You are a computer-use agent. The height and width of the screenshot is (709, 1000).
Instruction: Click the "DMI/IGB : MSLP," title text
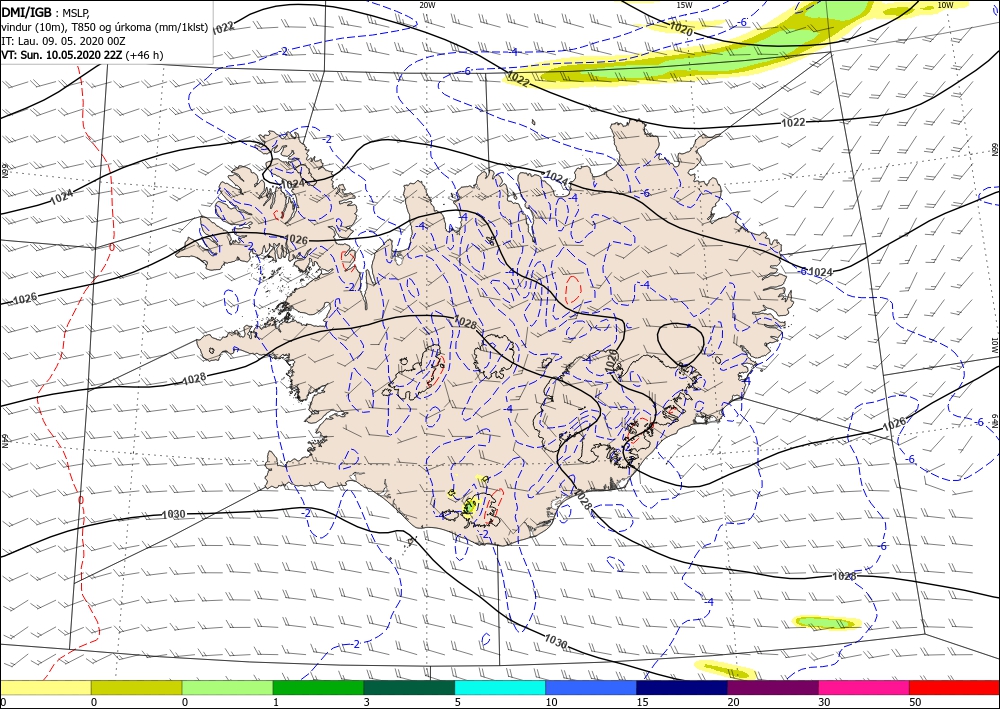46,13
